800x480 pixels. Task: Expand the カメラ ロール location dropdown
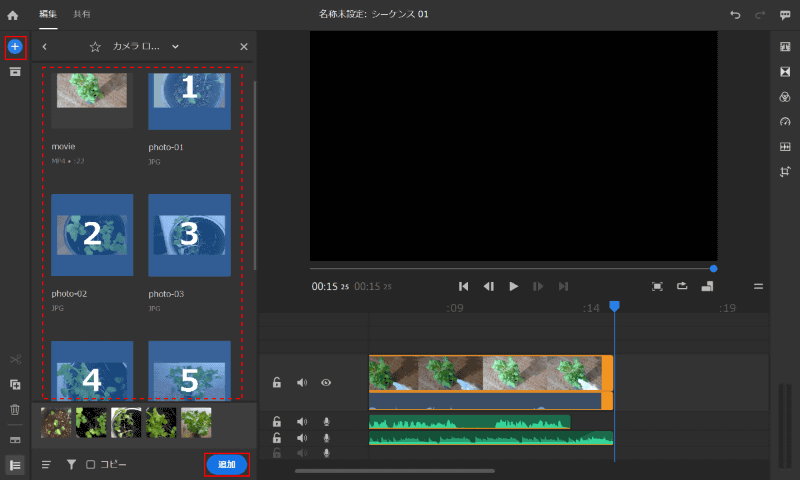point(176,46)
